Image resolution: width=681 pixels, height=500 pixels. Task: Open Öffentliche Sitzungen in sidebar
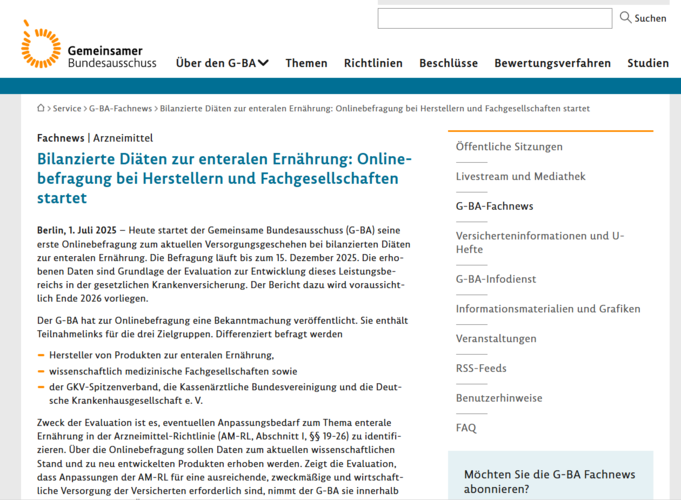tap(509, 146)
